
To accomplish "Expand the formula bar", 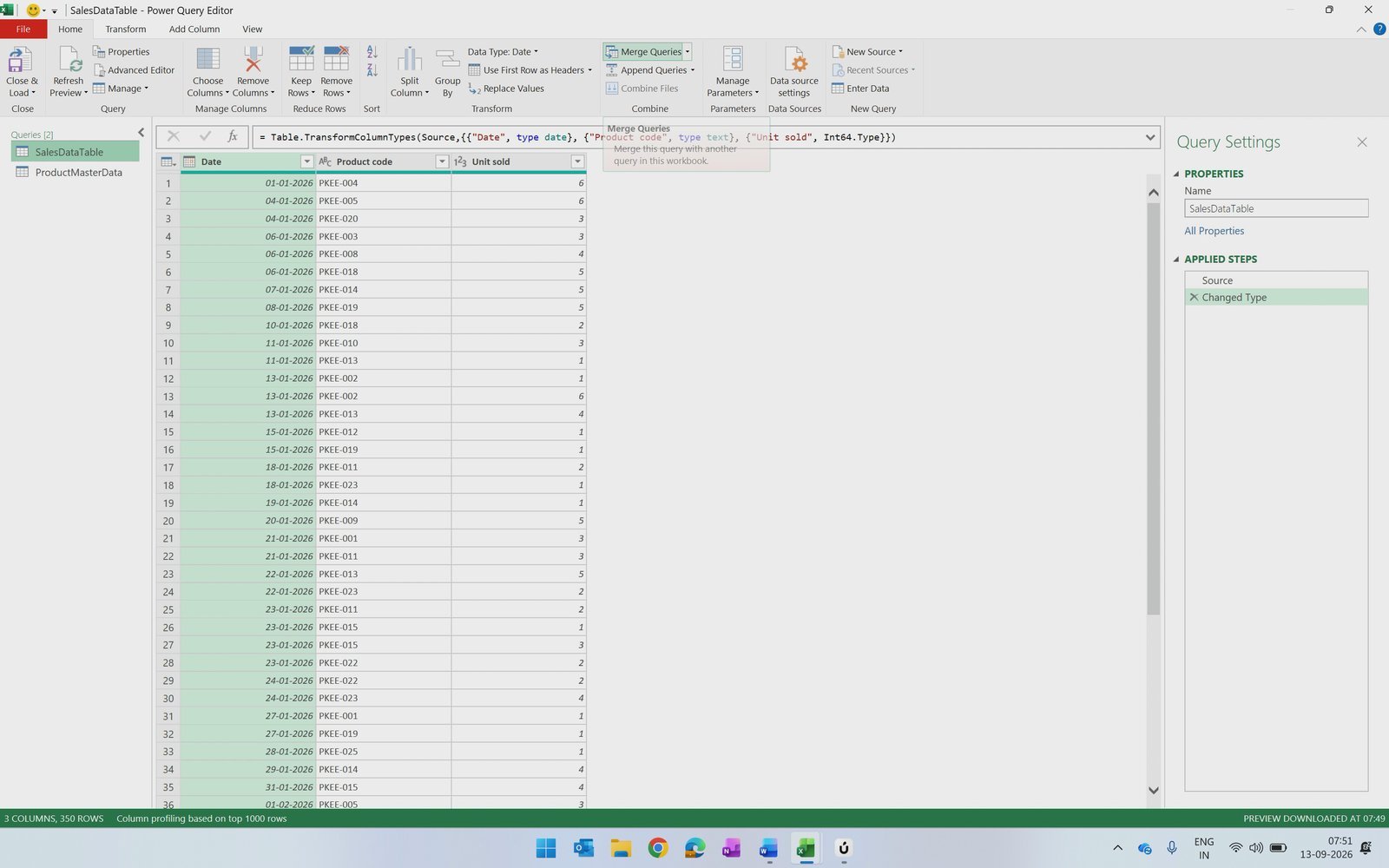I will 1150,137.
